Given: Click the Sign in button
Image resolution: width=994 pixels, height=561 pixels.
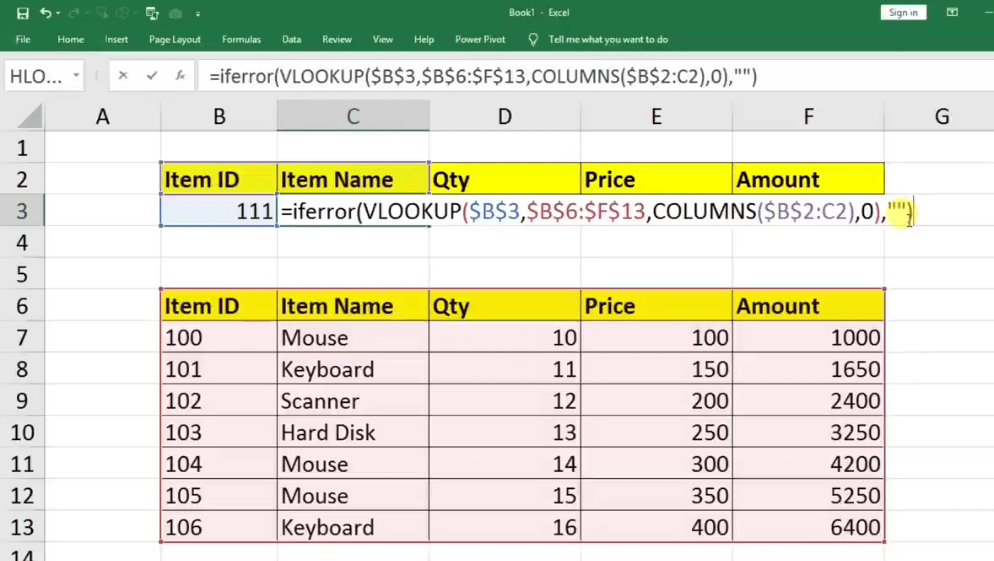Looking at the screenshot, I should tap(903, 13).
